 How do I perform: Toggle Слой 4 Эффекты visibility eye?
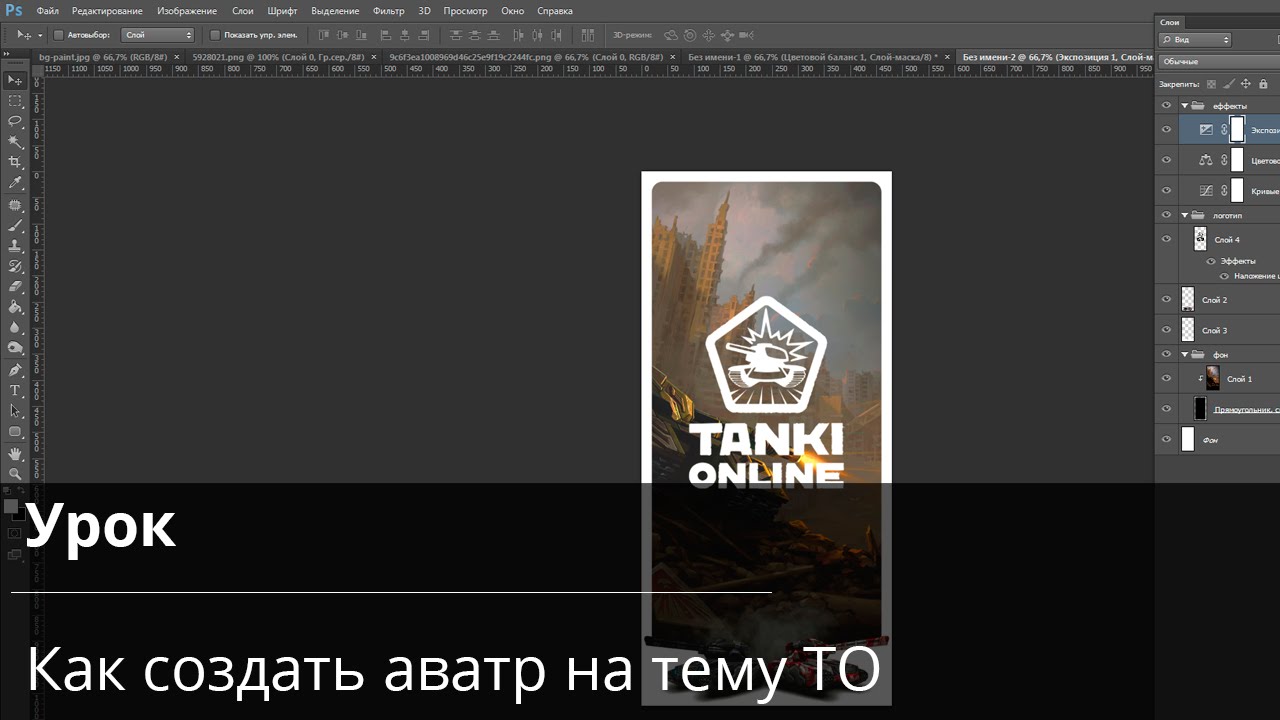point(1211,261)
